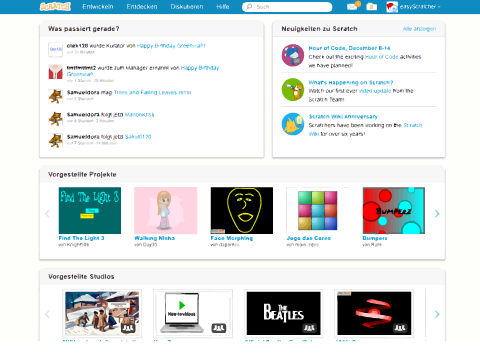Open the What's Happening on Scratch? headline
The image size is (480, 360).
pyautogui.click(x=351, y=82)
